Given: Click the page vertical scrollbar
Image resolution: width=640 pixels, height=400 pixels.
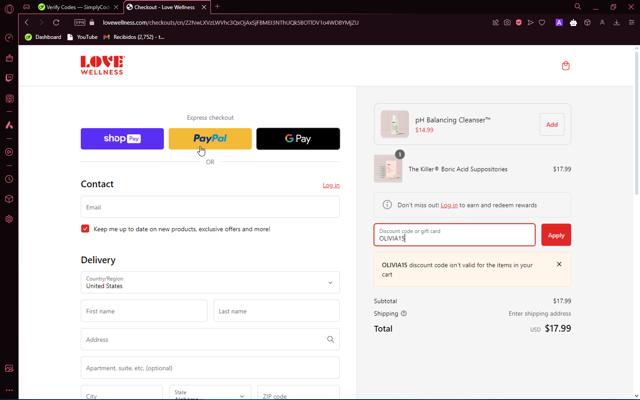Looking at the screenshot, I should (636, 122).
